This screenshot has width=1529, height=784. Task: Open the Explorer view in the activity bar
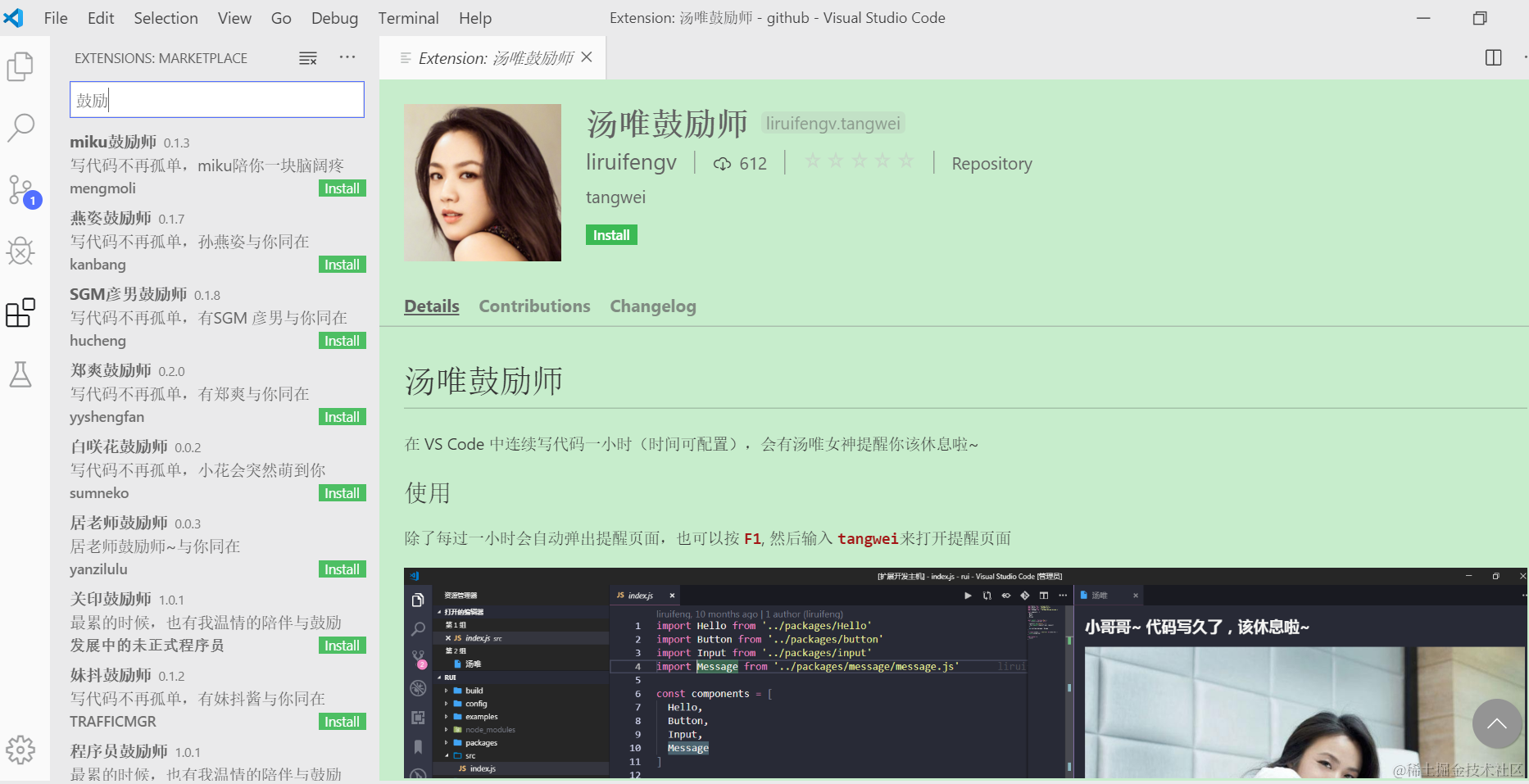(20, 66)
